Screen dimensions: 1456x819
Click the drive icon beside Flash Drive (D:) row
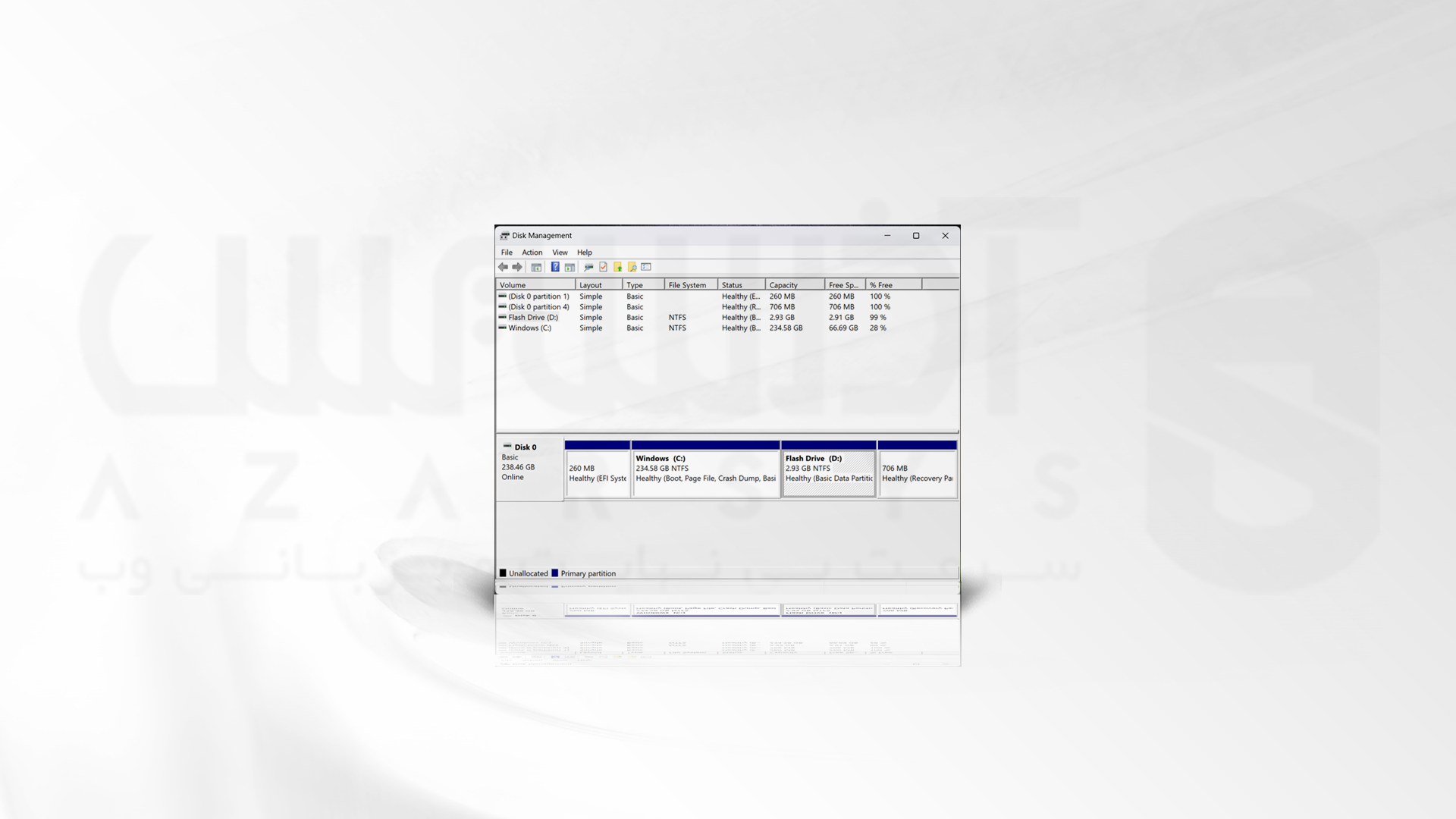click(502, 317)
